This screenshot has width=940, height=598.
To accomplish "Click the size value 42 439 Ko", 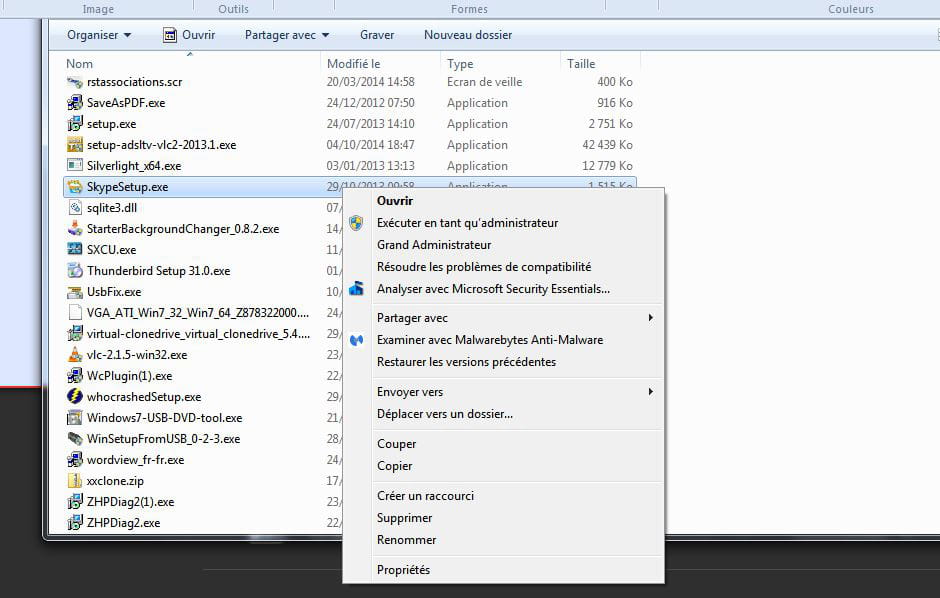I will 607,145.
